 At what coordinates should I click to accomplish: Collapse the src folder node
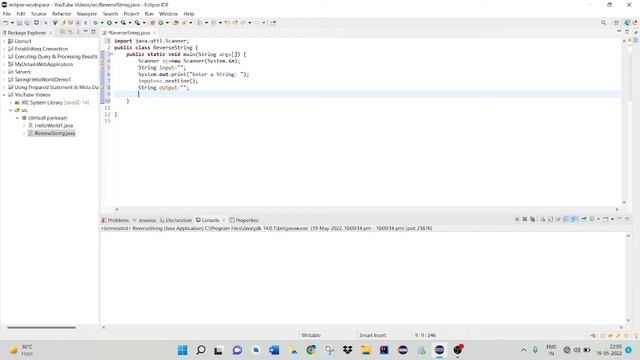(11, 110)
